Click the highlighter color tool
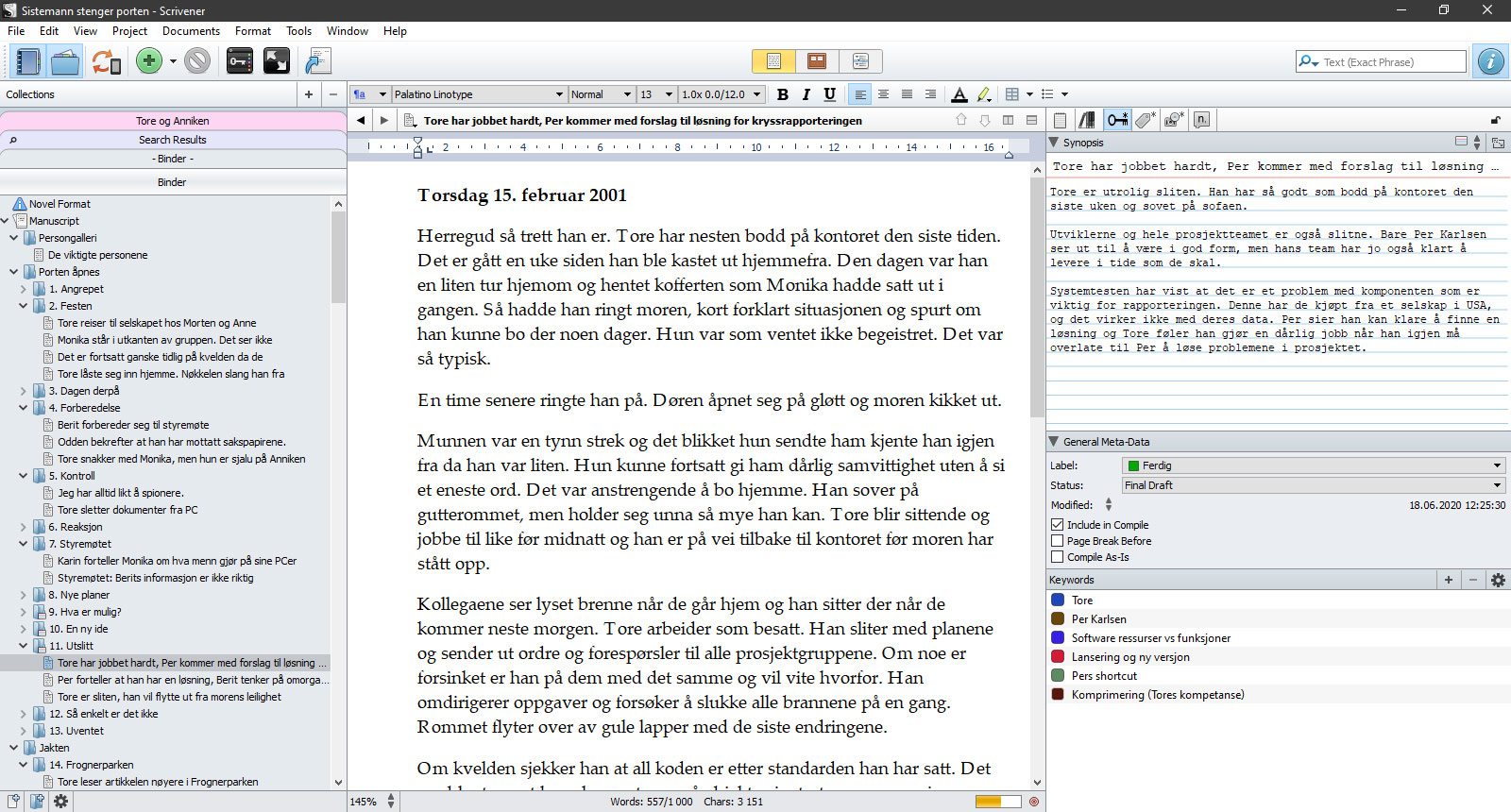The image size is (1511, 812). click(983, 94)
